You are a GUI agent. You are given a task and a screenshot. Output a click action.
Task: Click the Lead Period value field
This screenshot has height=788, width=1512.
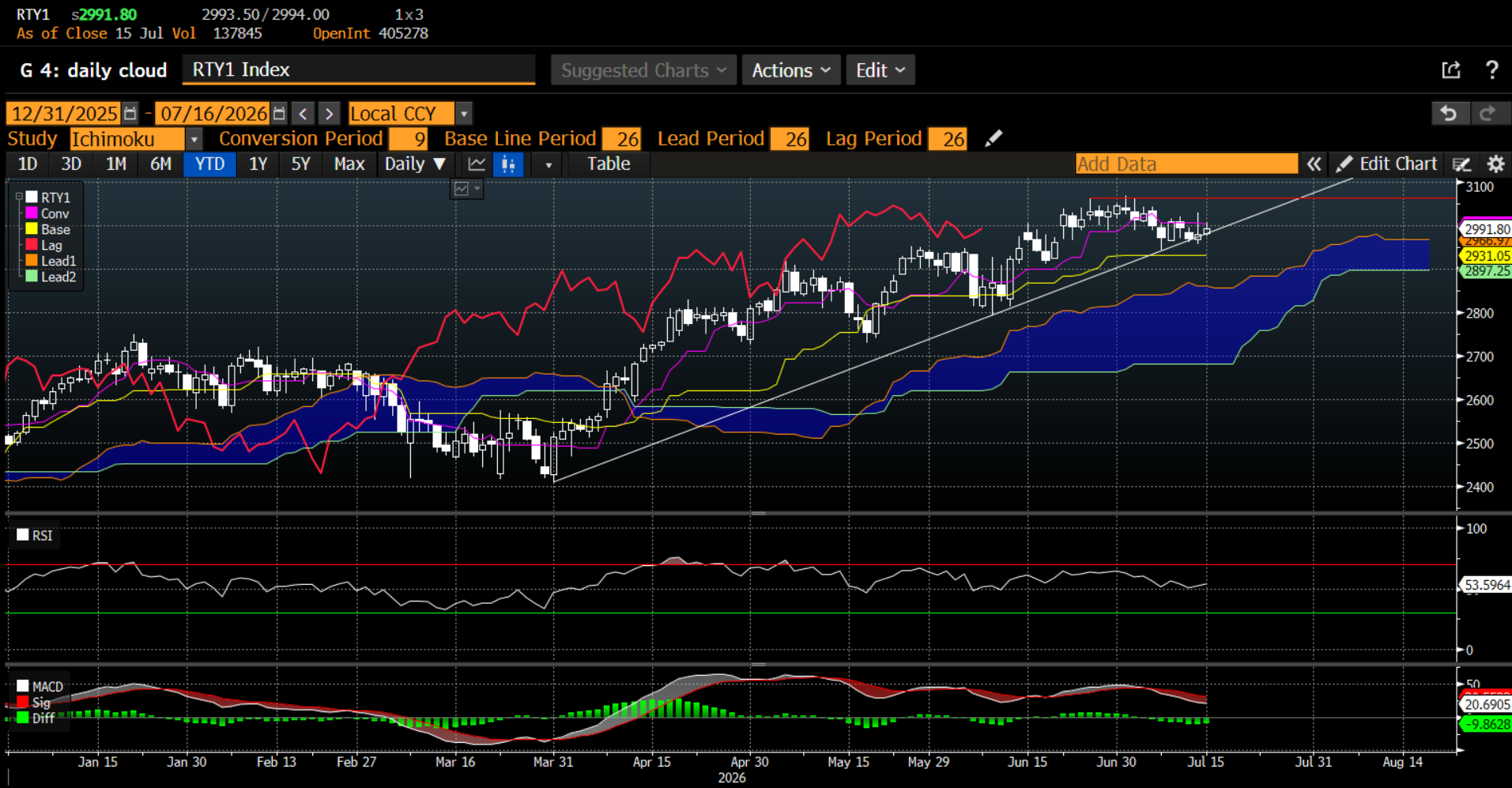789,139
